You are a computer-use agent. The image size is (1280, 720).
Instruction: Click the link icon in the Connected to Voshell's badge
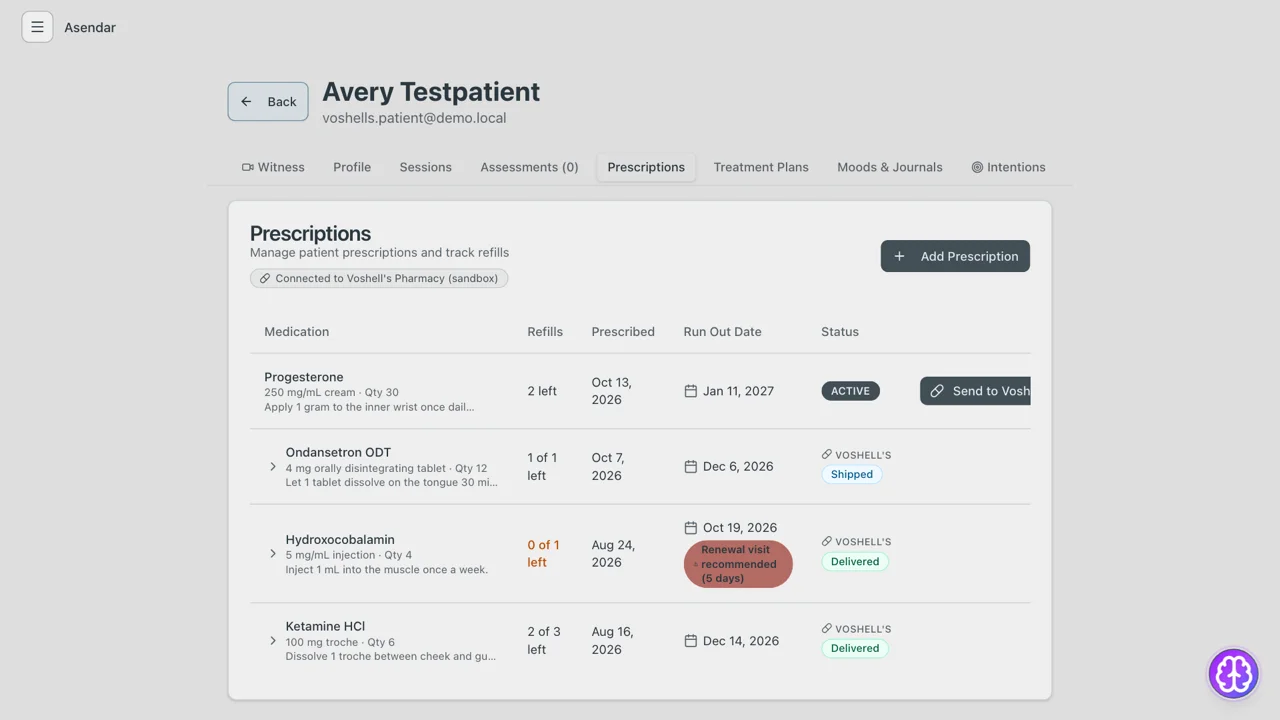coord(265,278)
